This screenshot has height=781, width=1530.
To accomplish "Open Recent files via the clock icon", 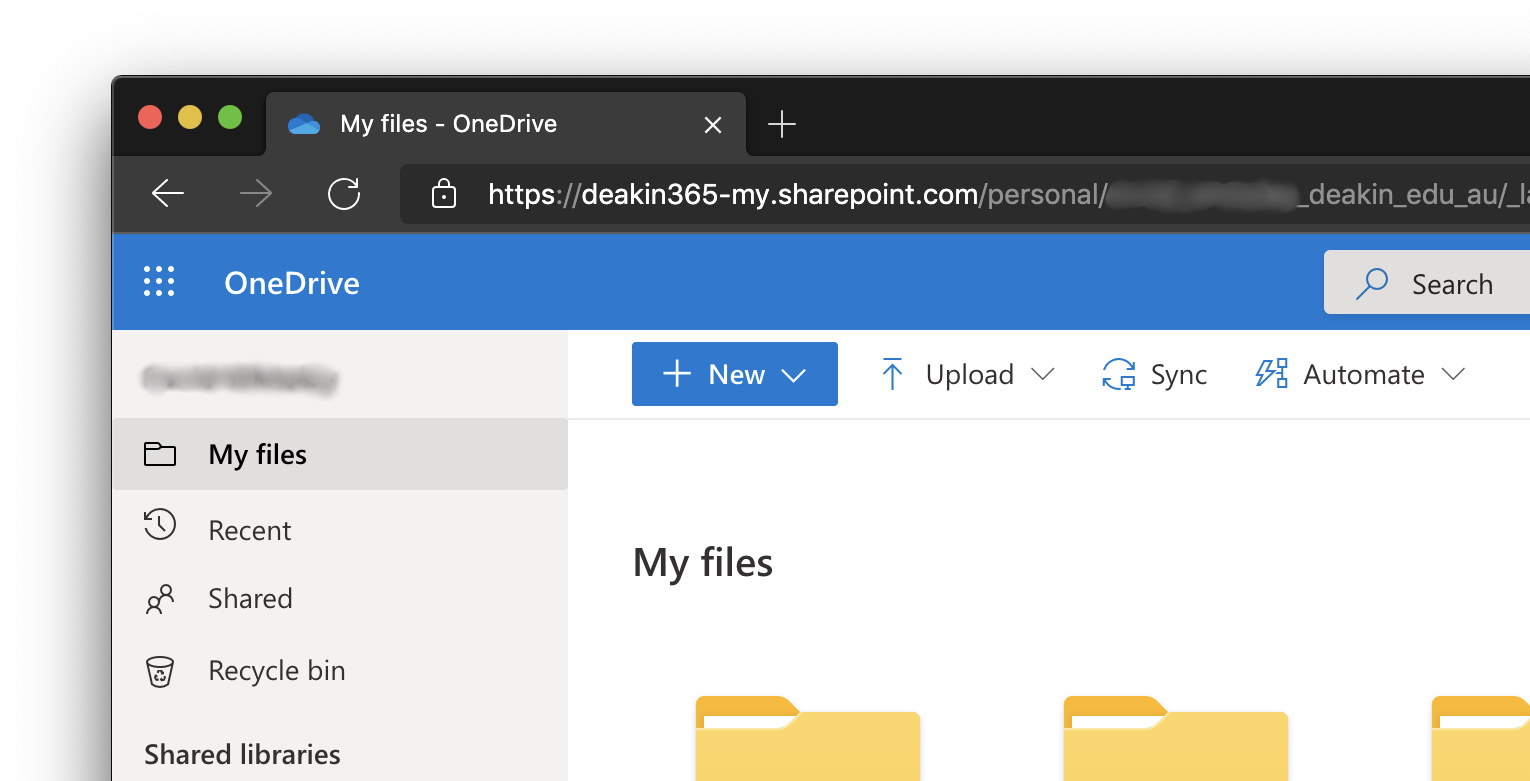I will pyautogui.click(x=160, y=528).
